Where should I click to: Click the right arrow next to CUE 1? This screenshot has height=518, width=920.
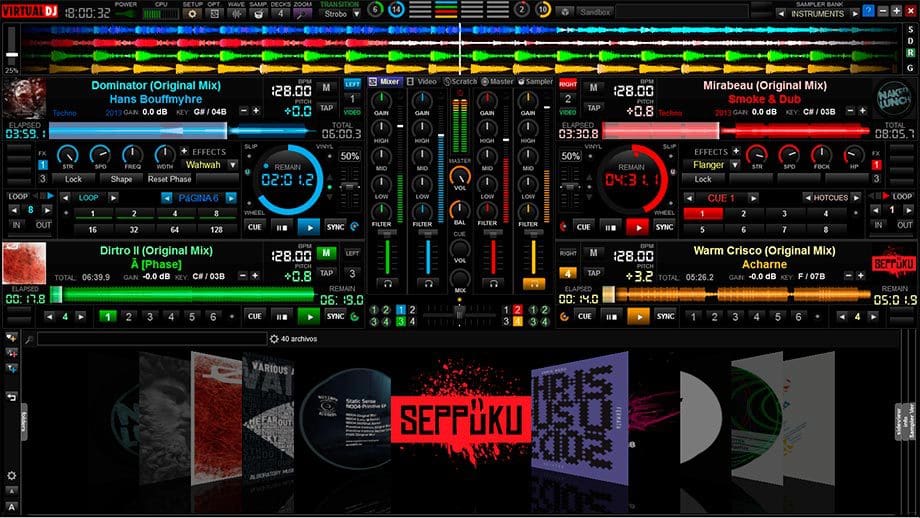(753, 198)
